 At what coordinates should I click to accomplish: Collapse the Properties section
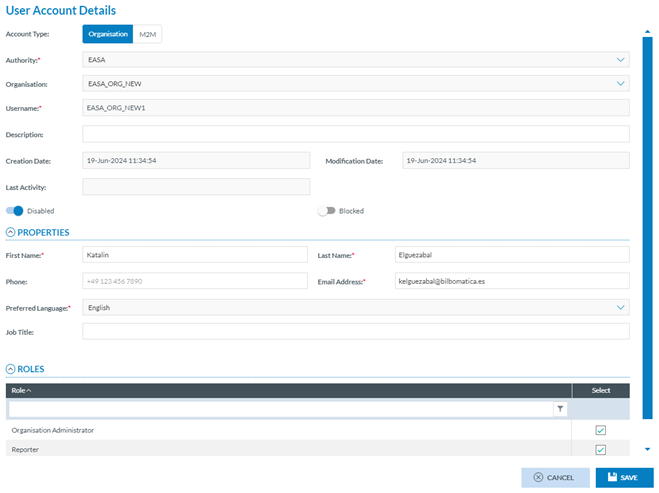click(x=11, y=233)
